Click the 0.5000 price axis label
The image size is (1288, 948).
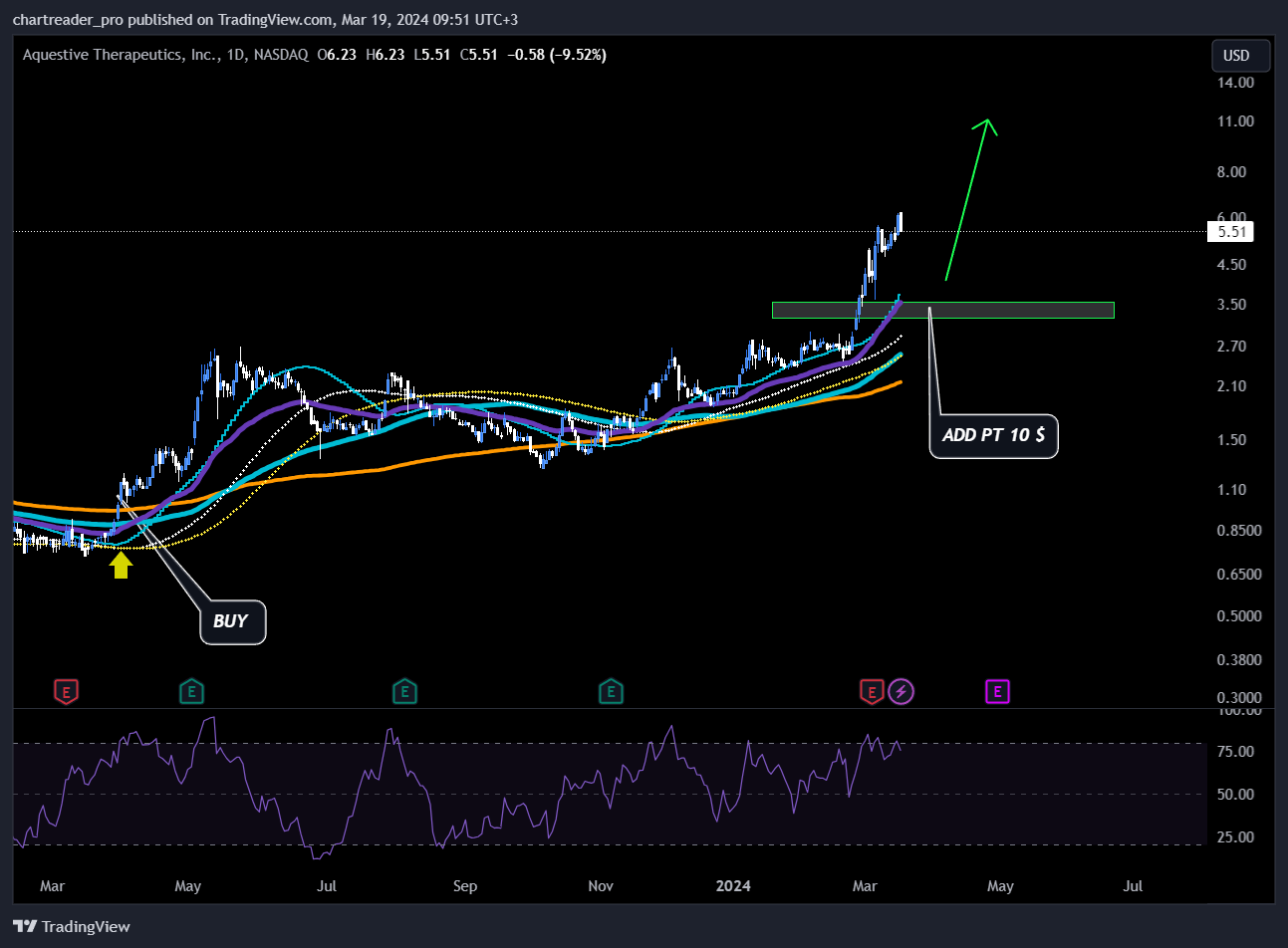(1239, 616)
